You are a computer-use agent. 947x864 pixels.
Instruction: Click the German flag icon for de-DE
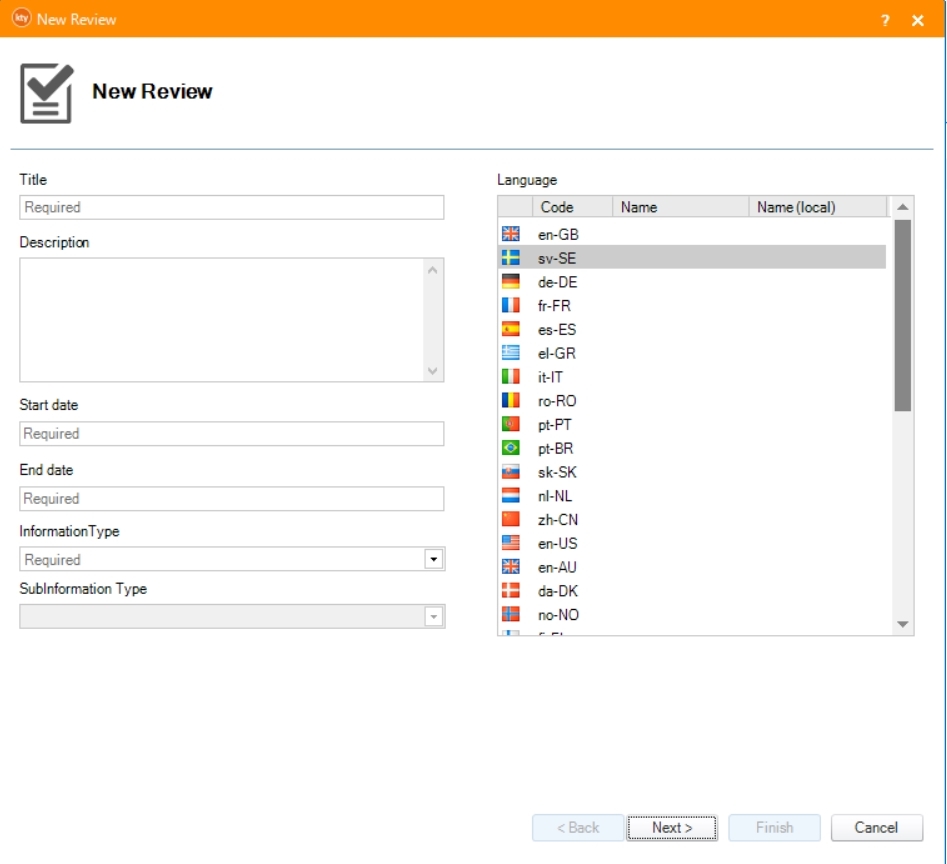coord(510,282)
